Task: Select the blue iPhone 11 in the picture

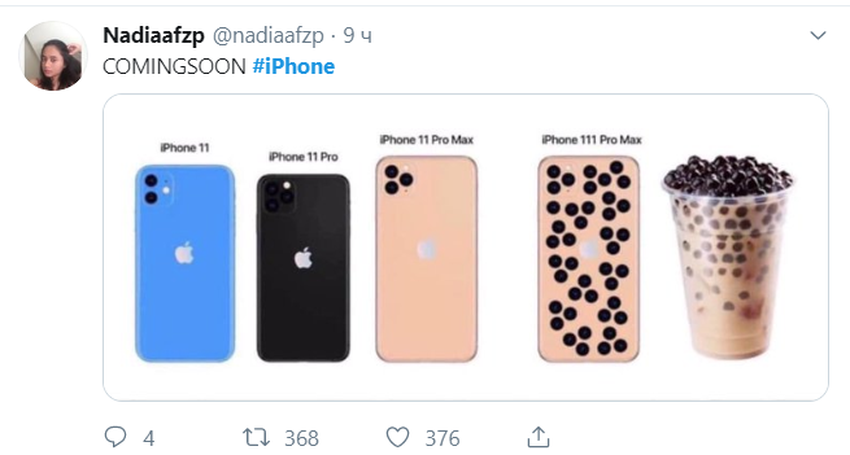Action: (x=185, y=262)
